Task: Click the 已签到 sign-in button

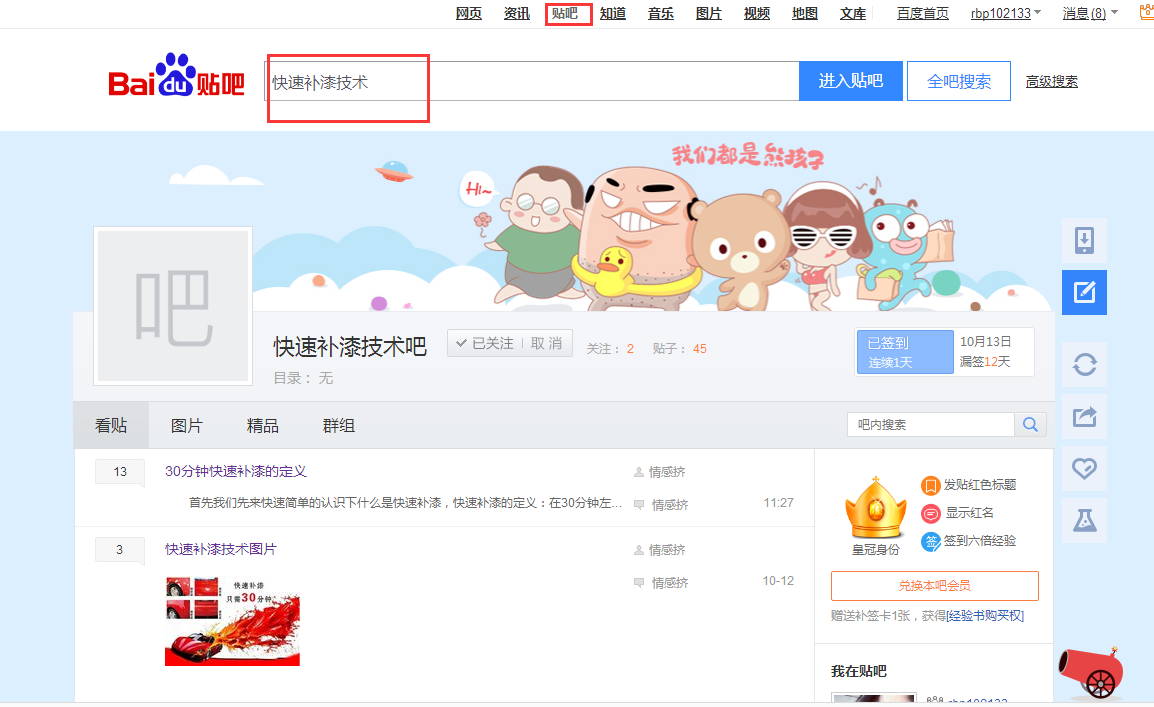Action: (905, 352)
